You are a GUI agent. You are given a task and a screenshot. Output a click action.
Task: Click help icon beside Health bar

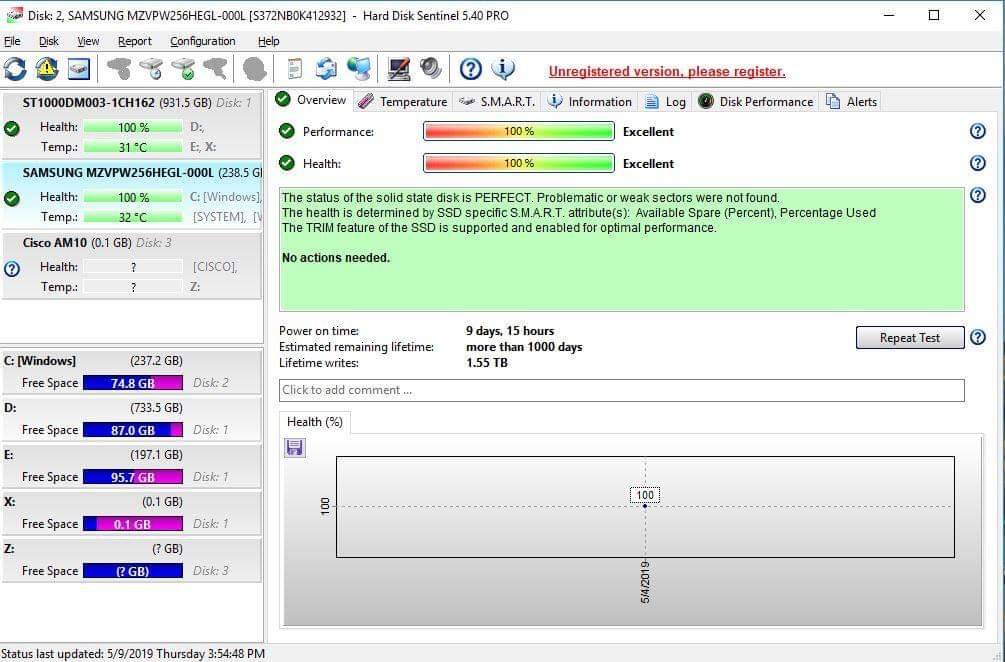coord(977,163)
